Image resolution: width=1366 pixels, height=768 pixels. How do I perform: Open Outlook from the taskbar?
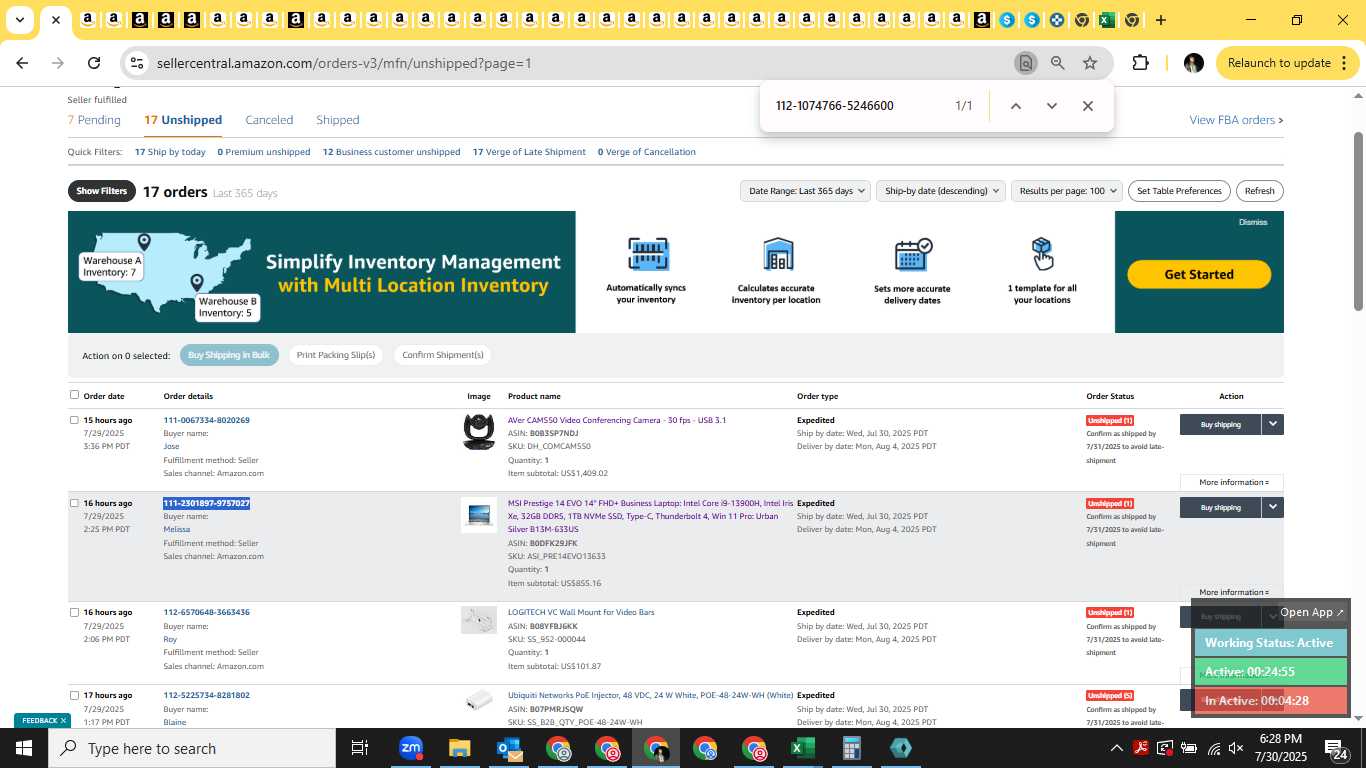tap(508, 748)
